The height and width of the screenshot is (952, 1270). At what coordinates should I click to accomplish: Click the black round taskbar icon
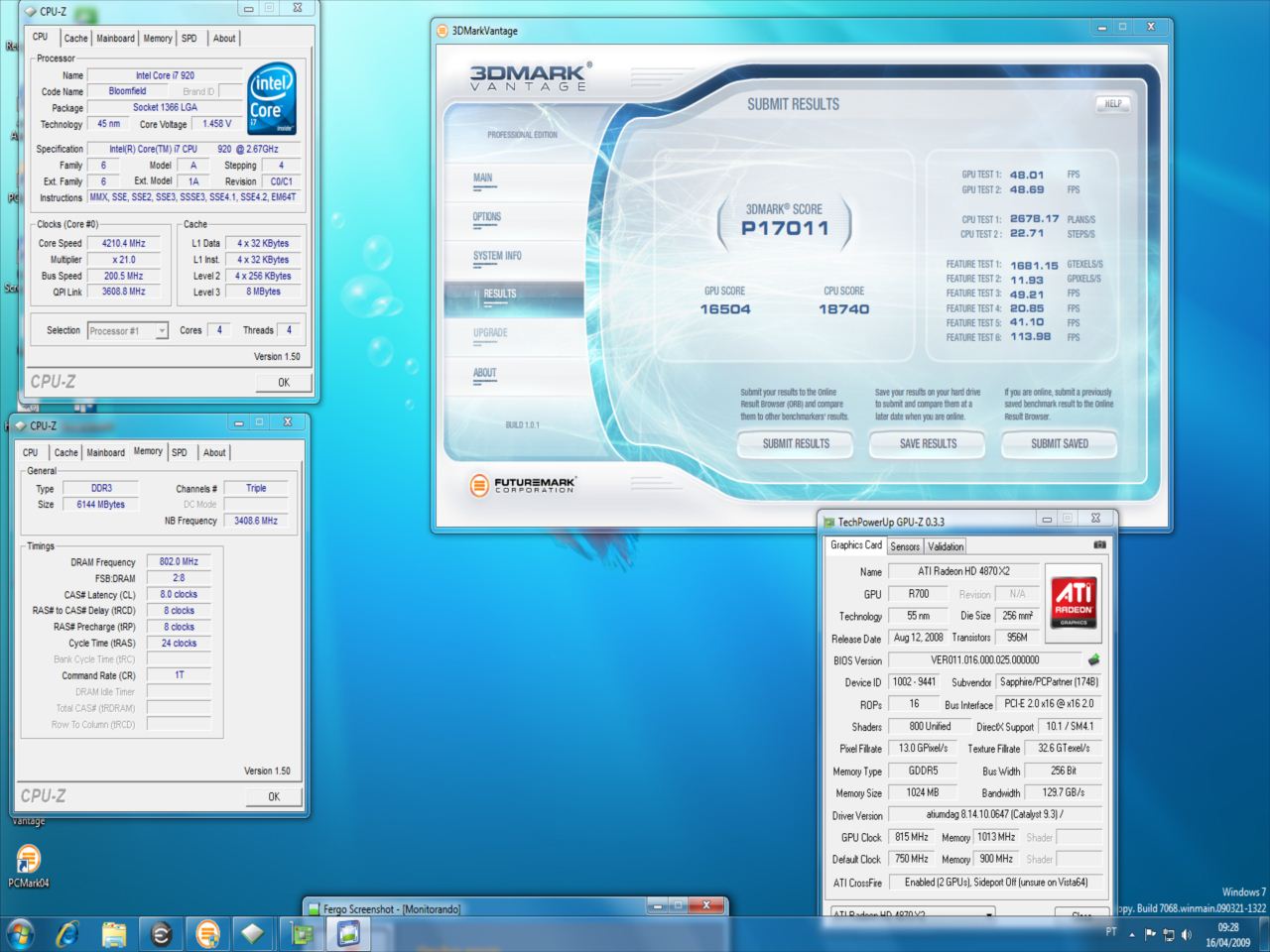(x=161, y=933)
